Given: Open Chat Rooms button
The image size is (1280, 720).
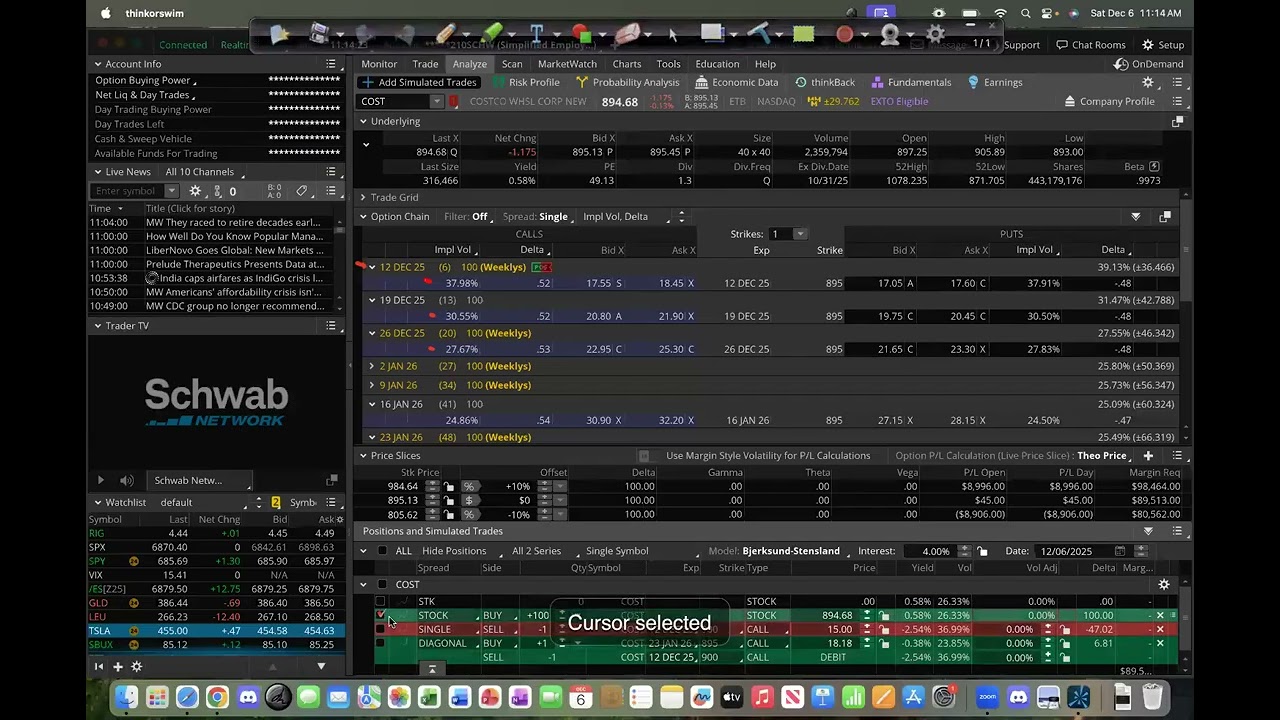Looking at the screenshot, I should [x=1089, y=45].
